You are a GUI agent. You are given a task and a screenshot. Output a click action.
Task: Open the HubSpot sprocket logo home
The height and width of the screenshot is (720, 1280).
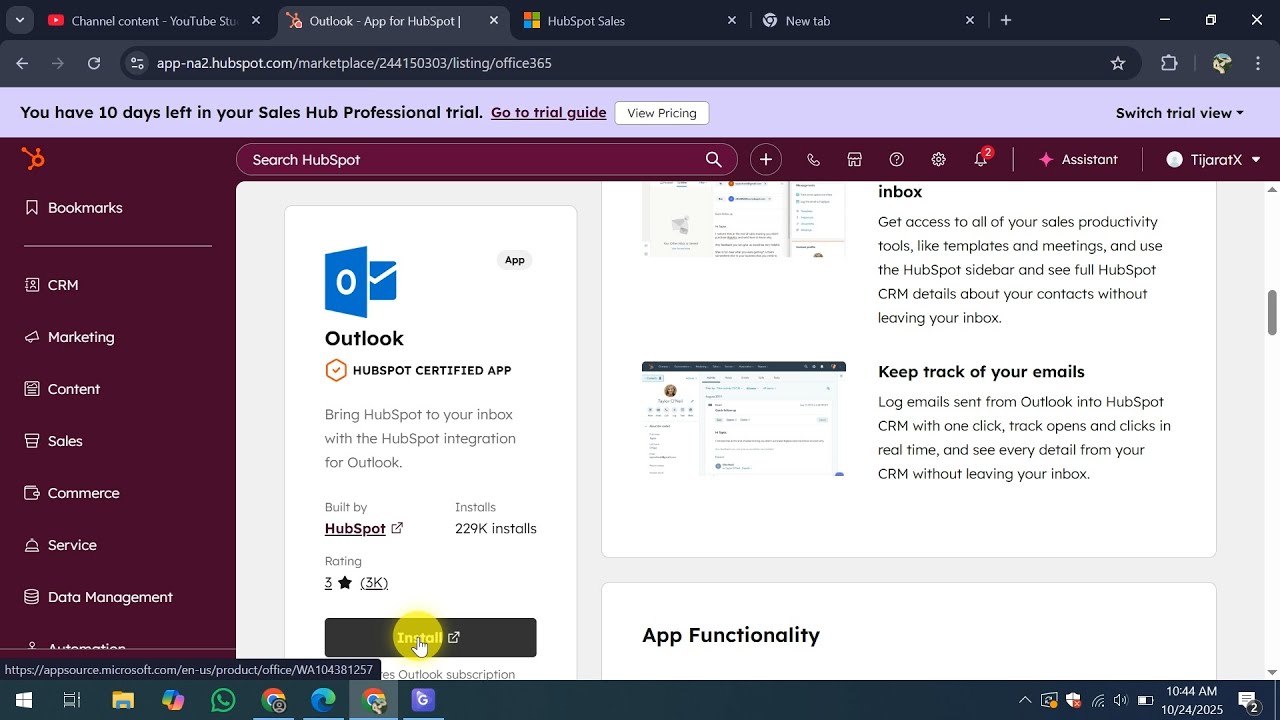pyautogui.click(x=33, y=159)
